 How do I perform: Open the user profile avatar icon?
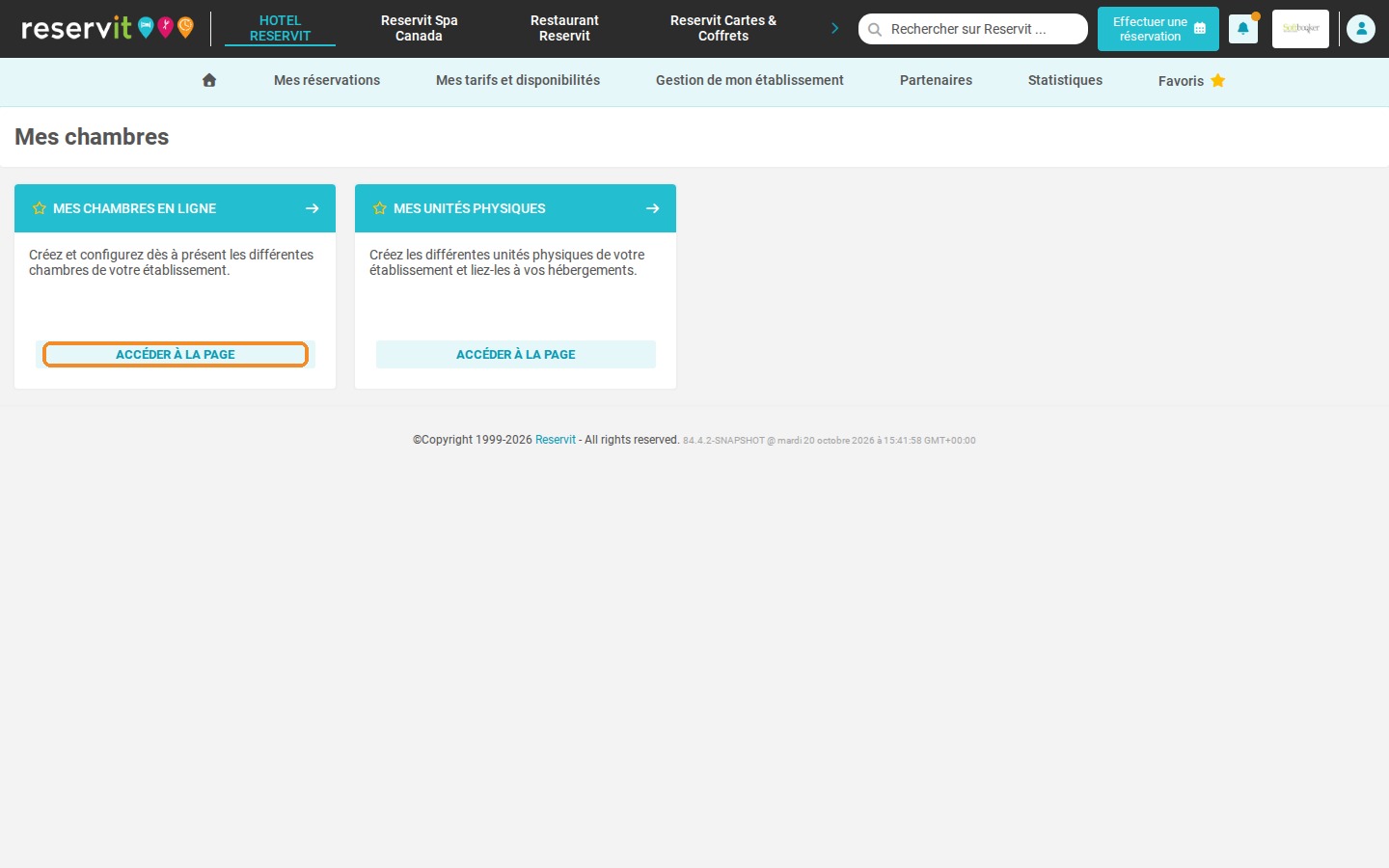point(1361,29)
